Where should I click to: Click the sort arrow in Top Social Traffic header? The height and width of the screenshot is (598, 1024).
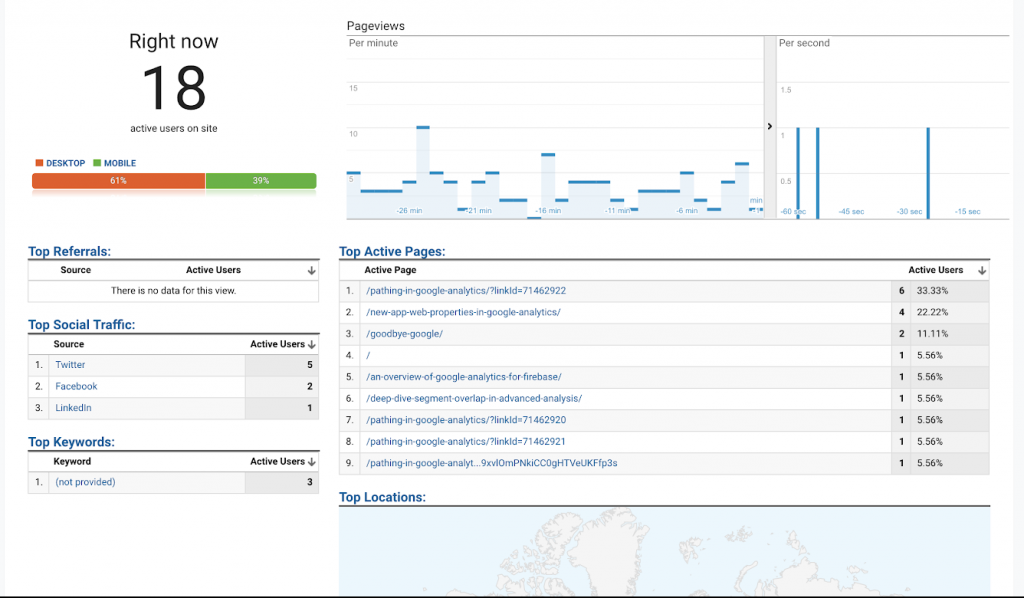pos(312,344)
